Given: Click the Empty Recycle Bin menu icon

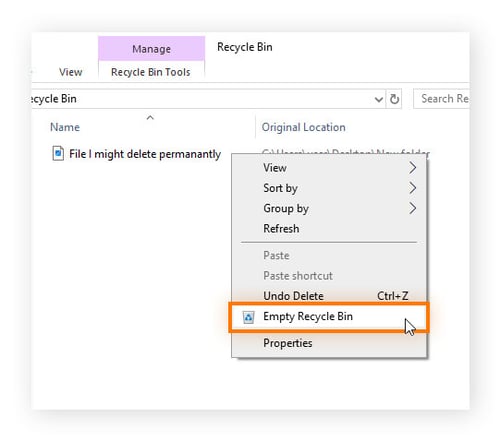Looking at the screenshot, I should tap(249, 317).
